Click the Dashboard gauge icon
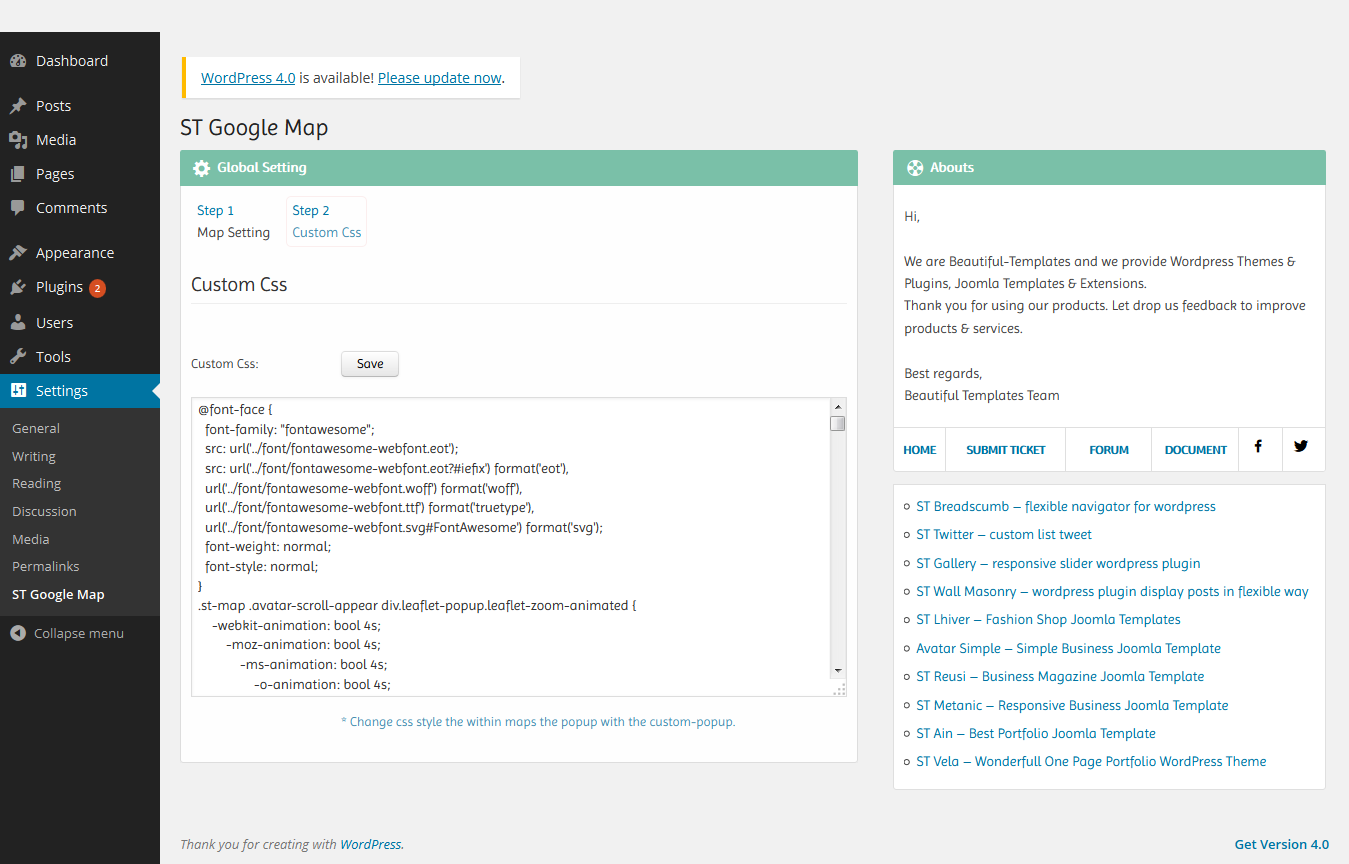This screenshot has height=864, width=1349. 18,61
